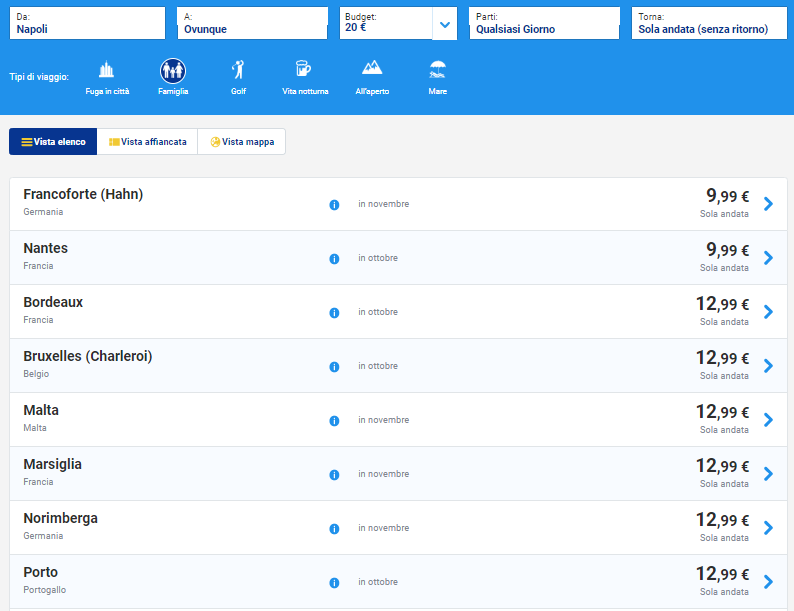Expand Bordeaux flight with right chevron

pos(768,312)
